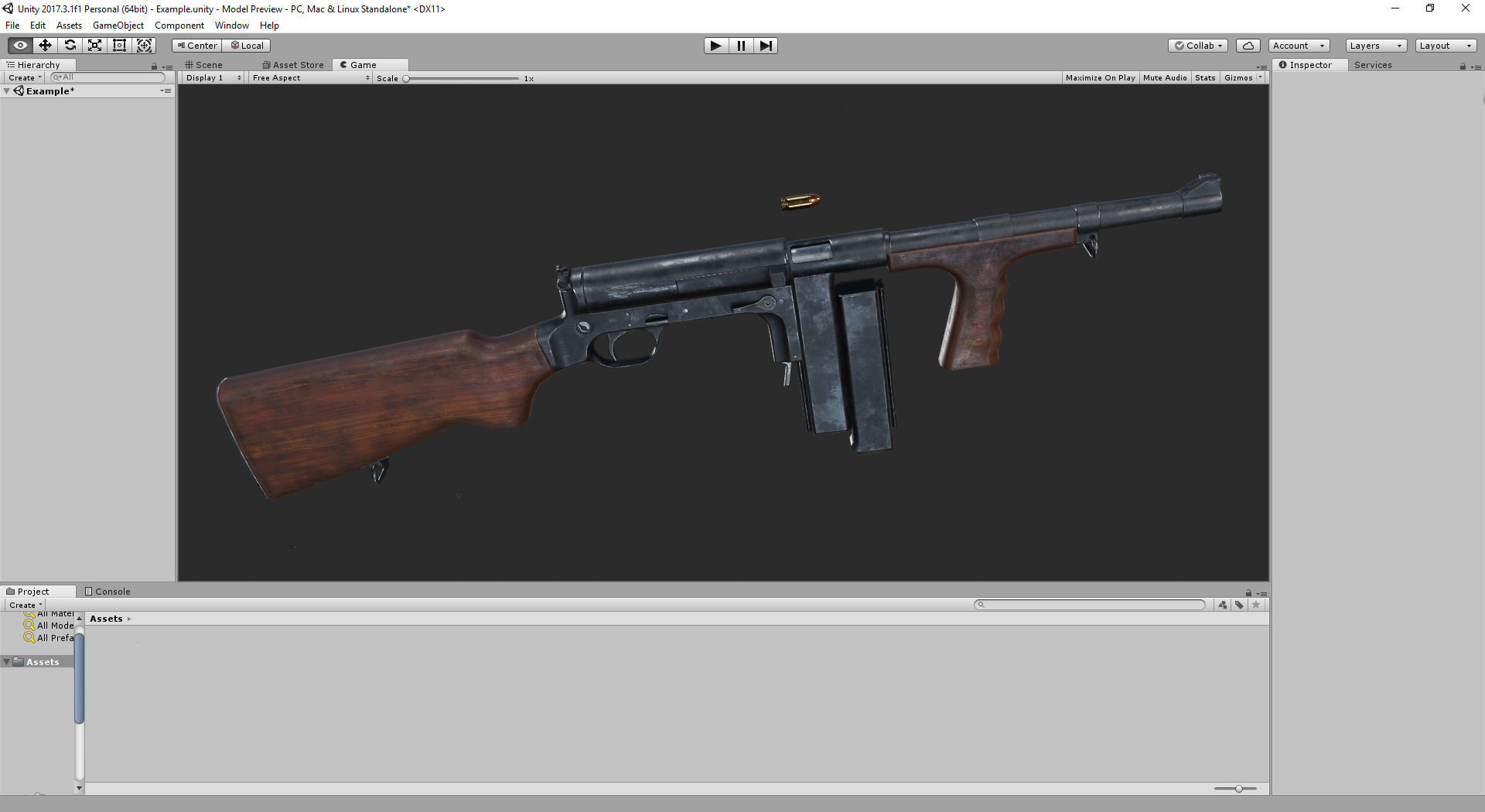
Task: Select the Move tool
Action: point(45,46)
